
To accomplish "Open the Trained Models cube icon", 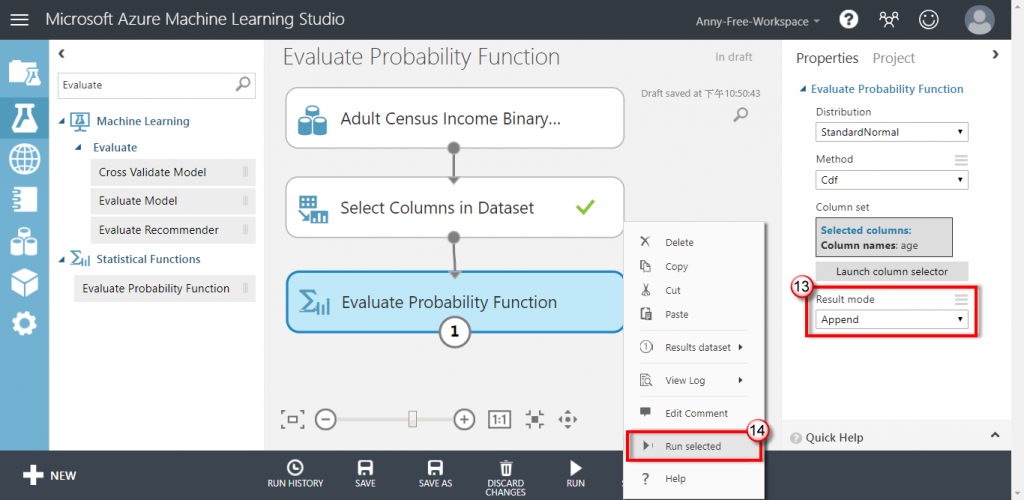I will tap(24, 281).
